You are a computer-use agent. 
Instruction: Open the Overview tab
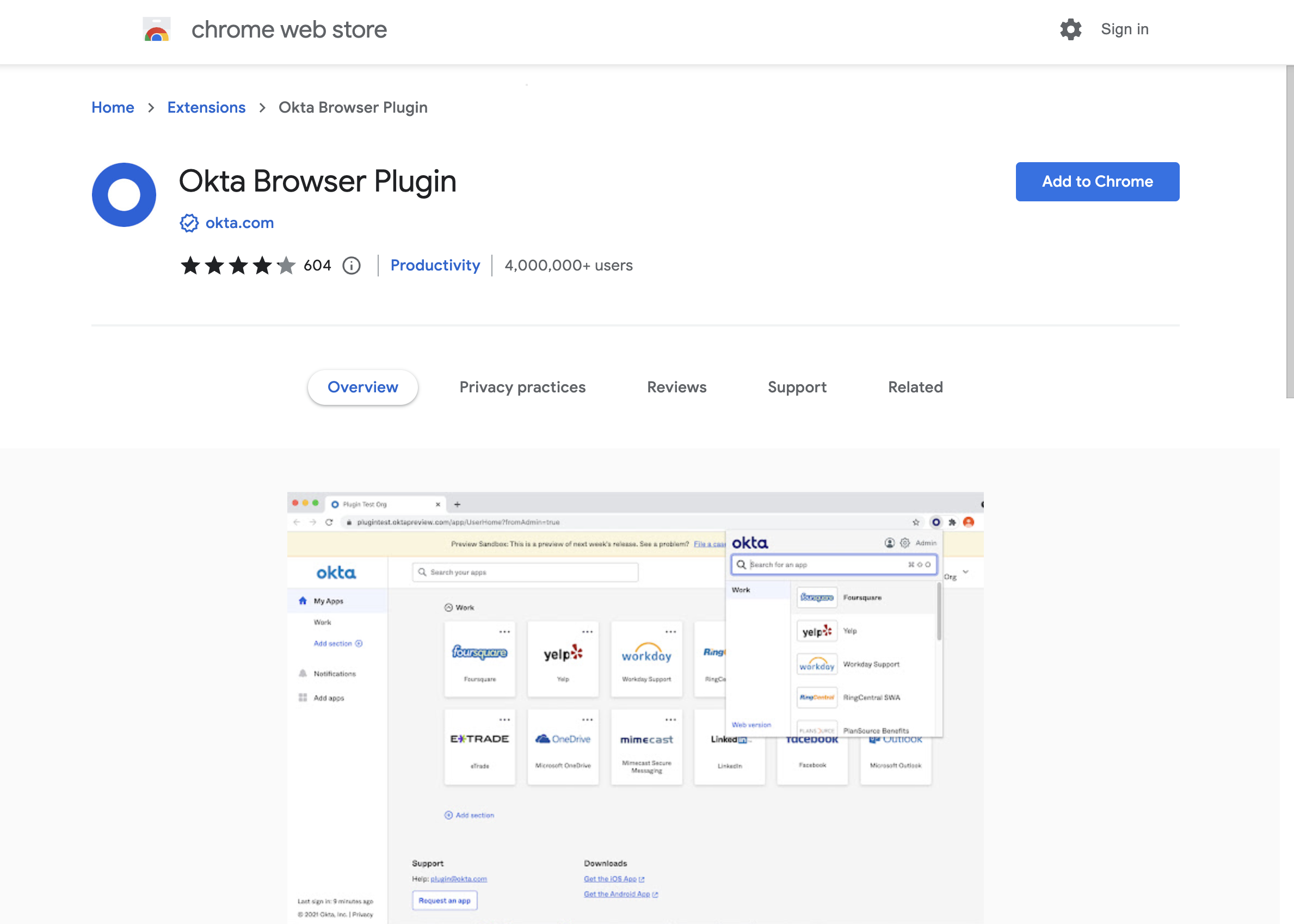362,387
